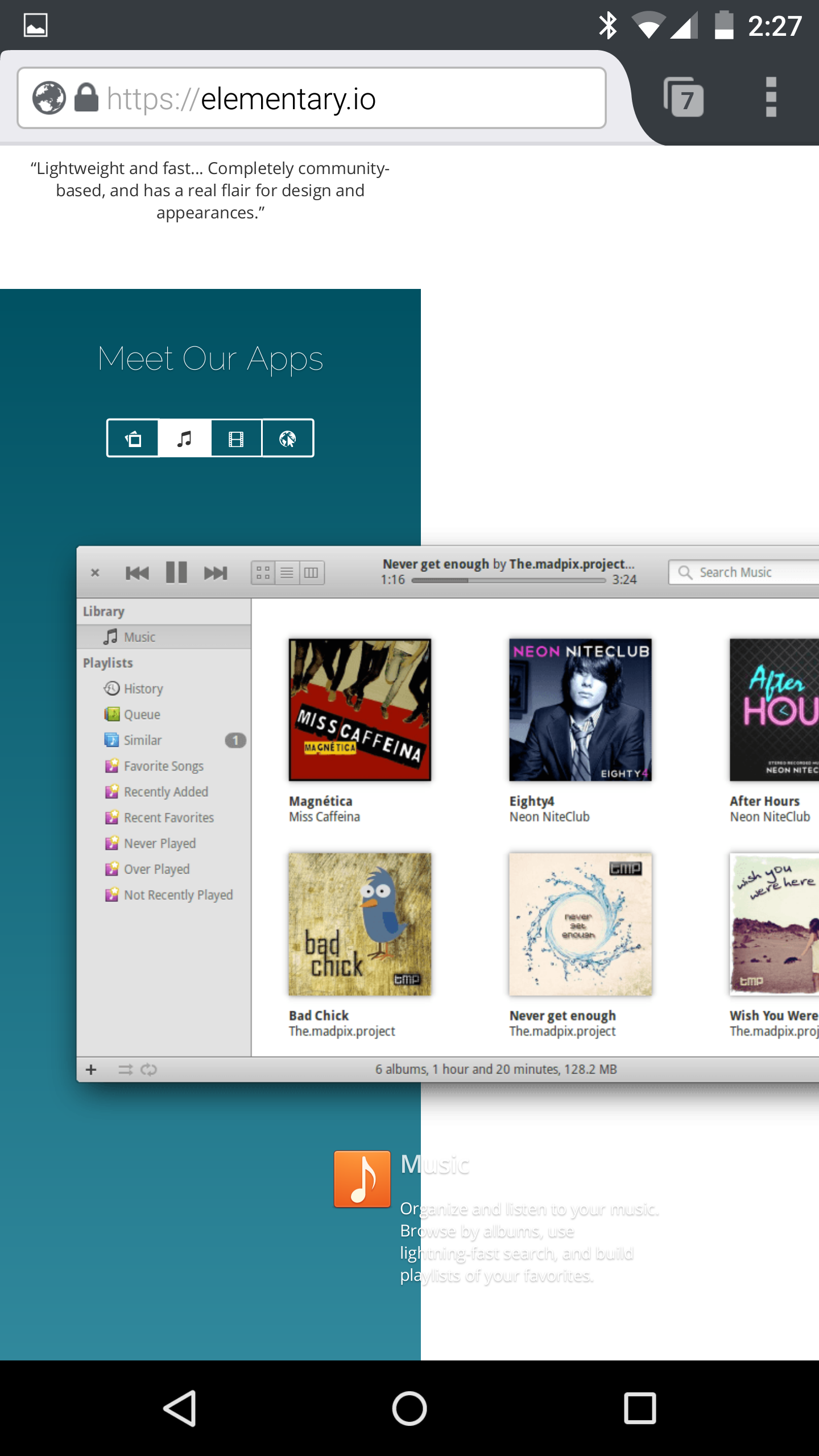The image size is (819, 1456).
Task: Open the History playlist
Action: tap(164, 689)
